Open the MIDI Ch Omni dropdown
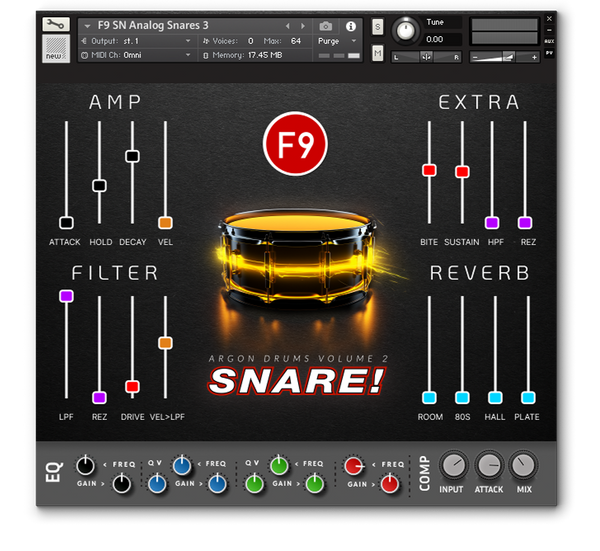The width and height of the screenshot is (600, 551). pos(136,55)
